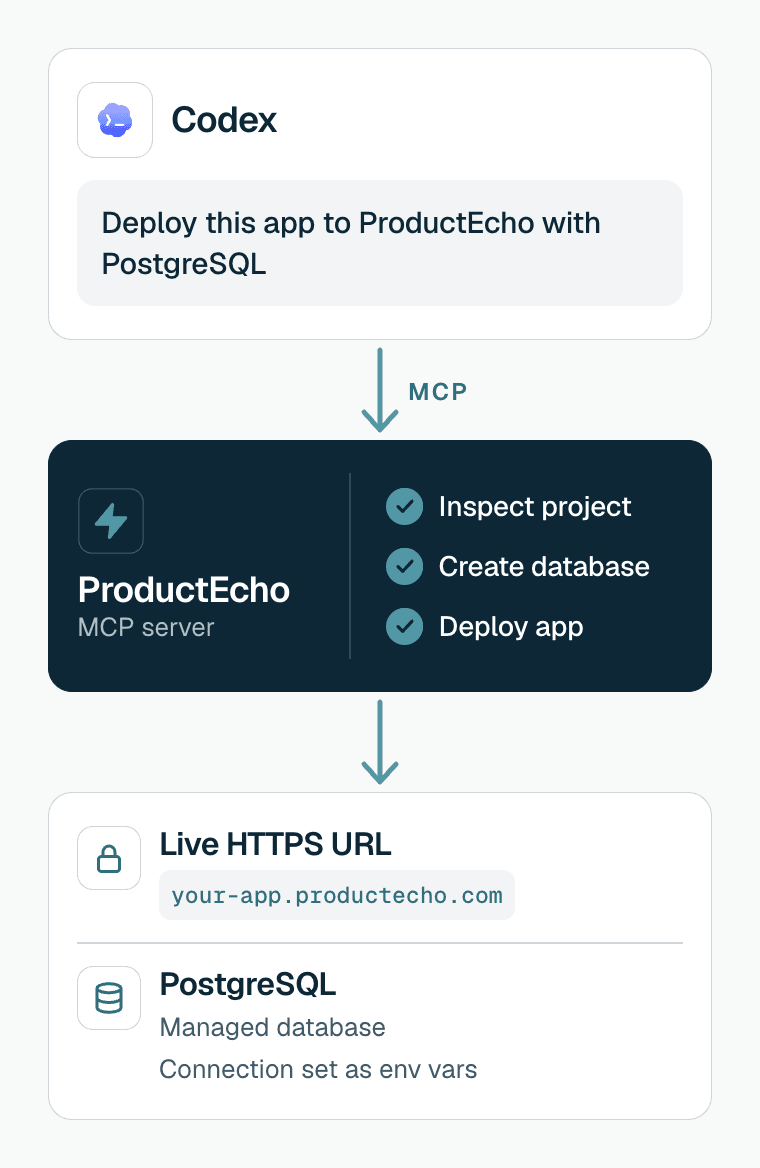The width and height of the screenshot is (760, 1168).
Task: Click the padlock icon beside Live HTTPS URL
Action: tap(109, 858)
